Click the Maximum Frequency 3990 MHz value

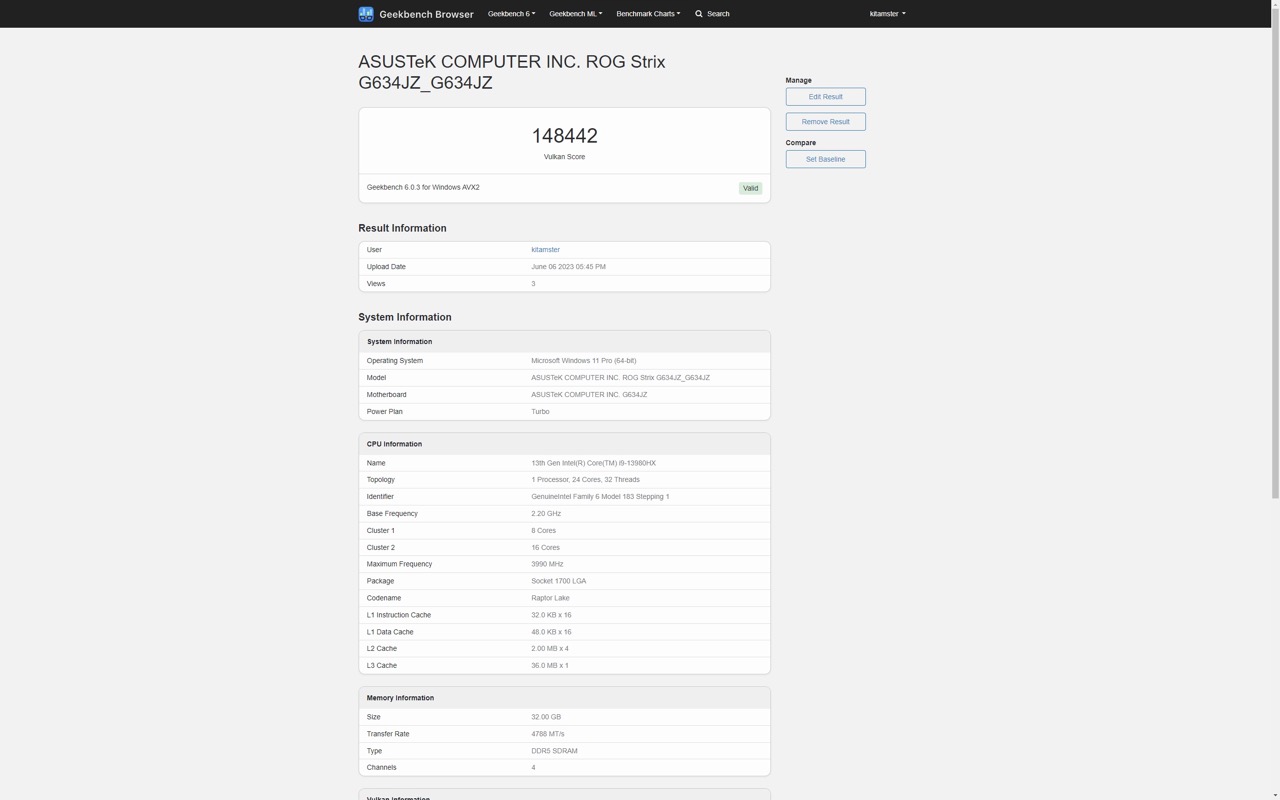547,564
